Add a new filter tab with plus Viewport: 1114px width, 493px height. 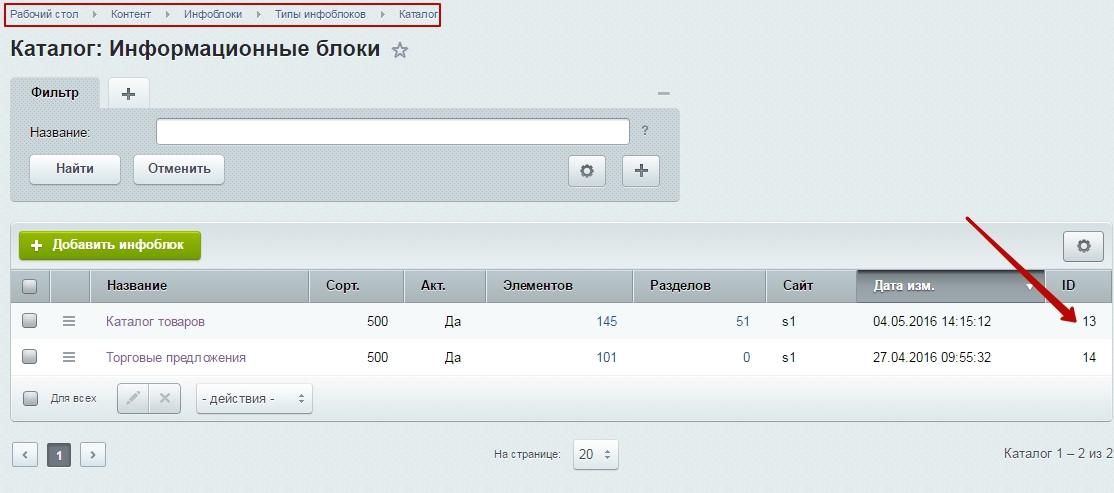tap(128, 93)
